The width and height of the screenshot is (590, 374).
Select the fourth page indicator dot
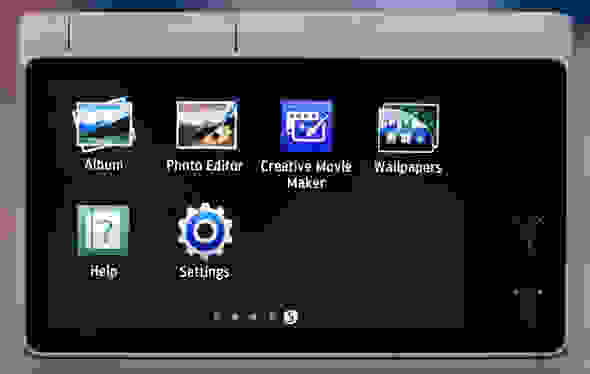tap(272, 316)
